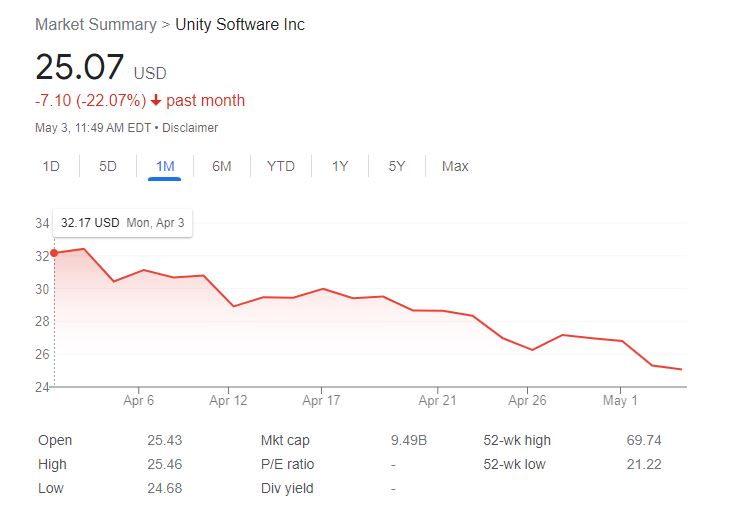Click the 32.17 USD chart tooltip
732x510 pixels.
[x=122, y=223]
